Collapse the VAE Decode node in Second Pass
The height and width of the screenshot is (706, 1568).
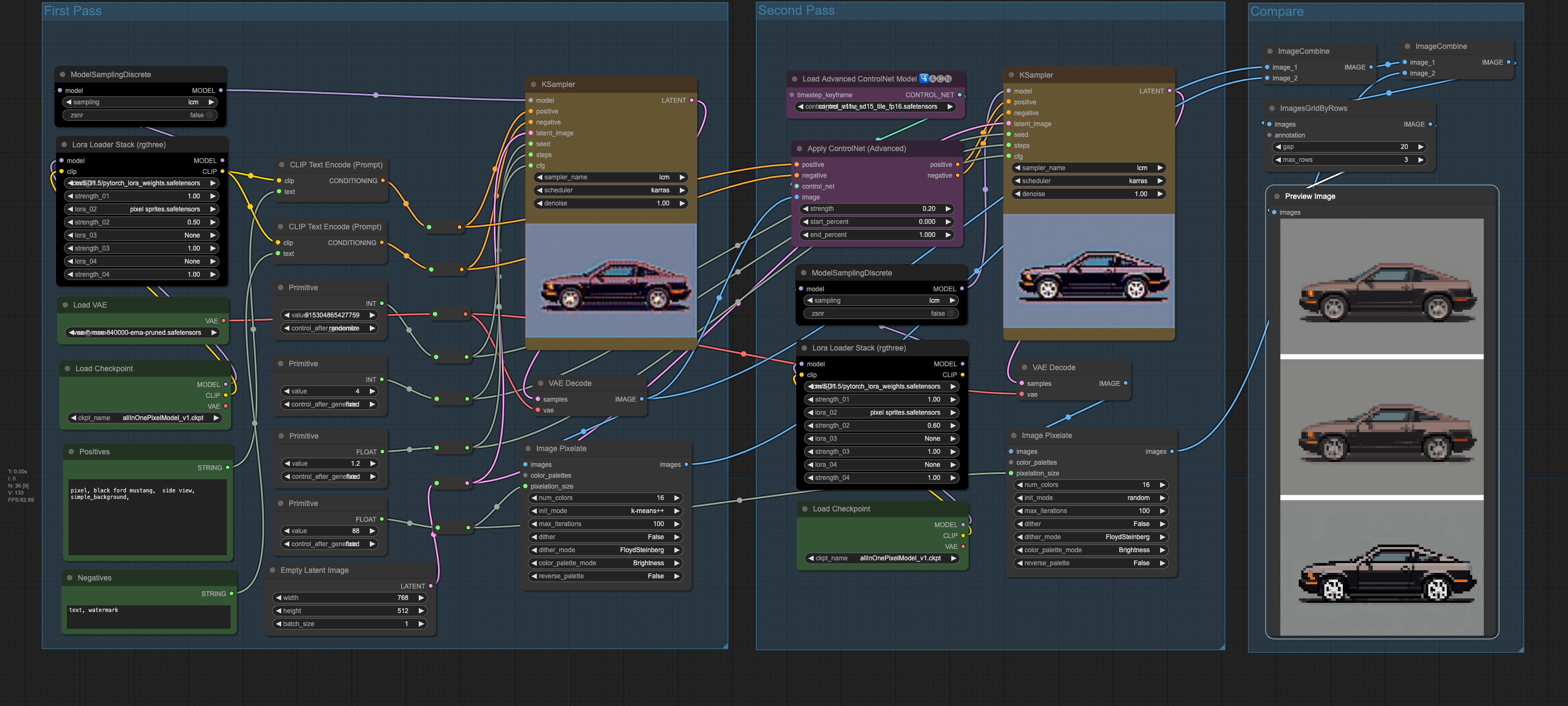pyautogui.click(x=1025, y=367)
